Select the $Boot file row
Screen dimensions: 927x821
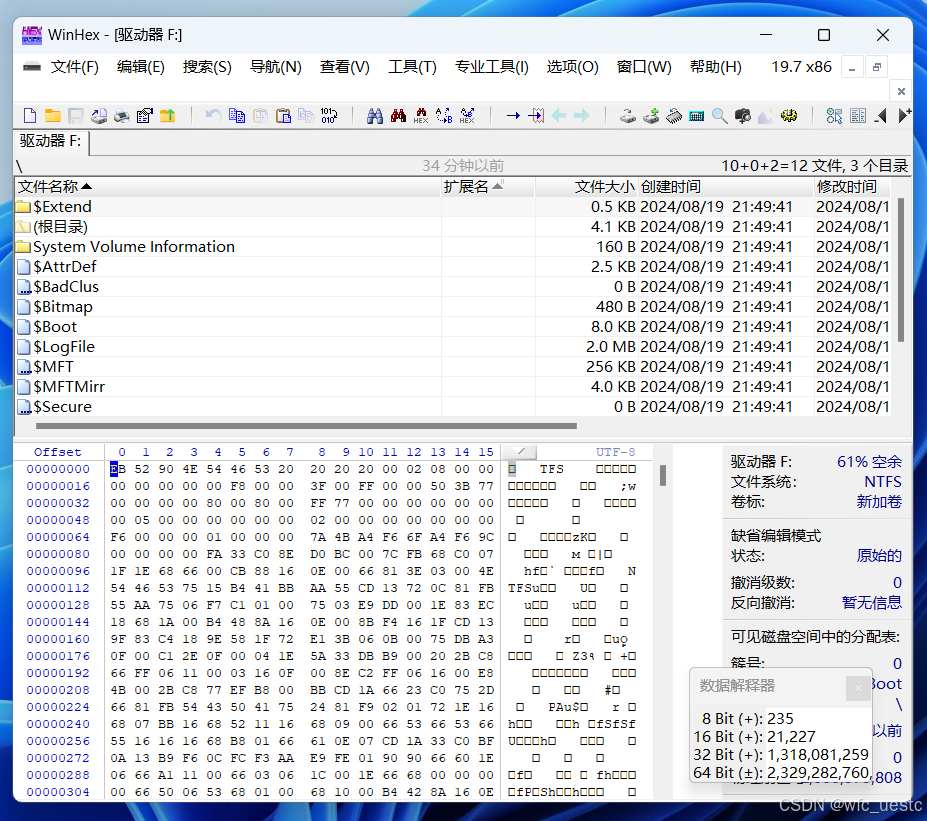[x=452, y=327]
